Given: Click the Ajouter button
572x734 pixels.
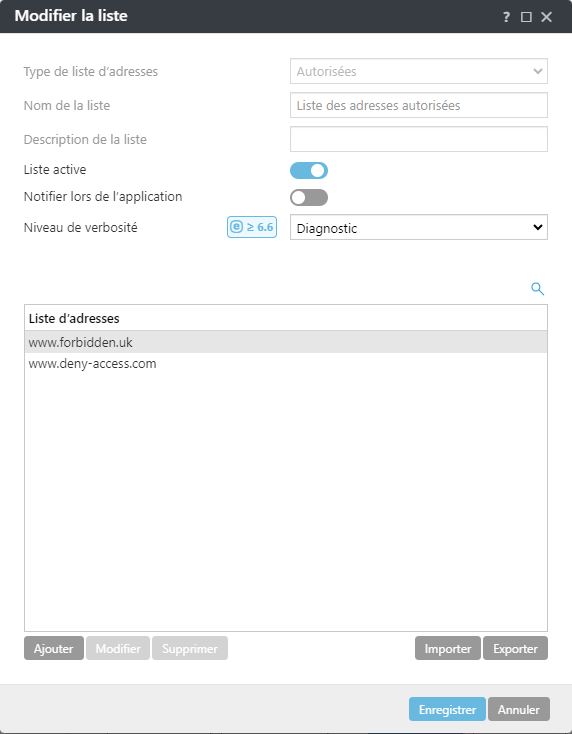Looking at the screenshot, I should 54,648.
